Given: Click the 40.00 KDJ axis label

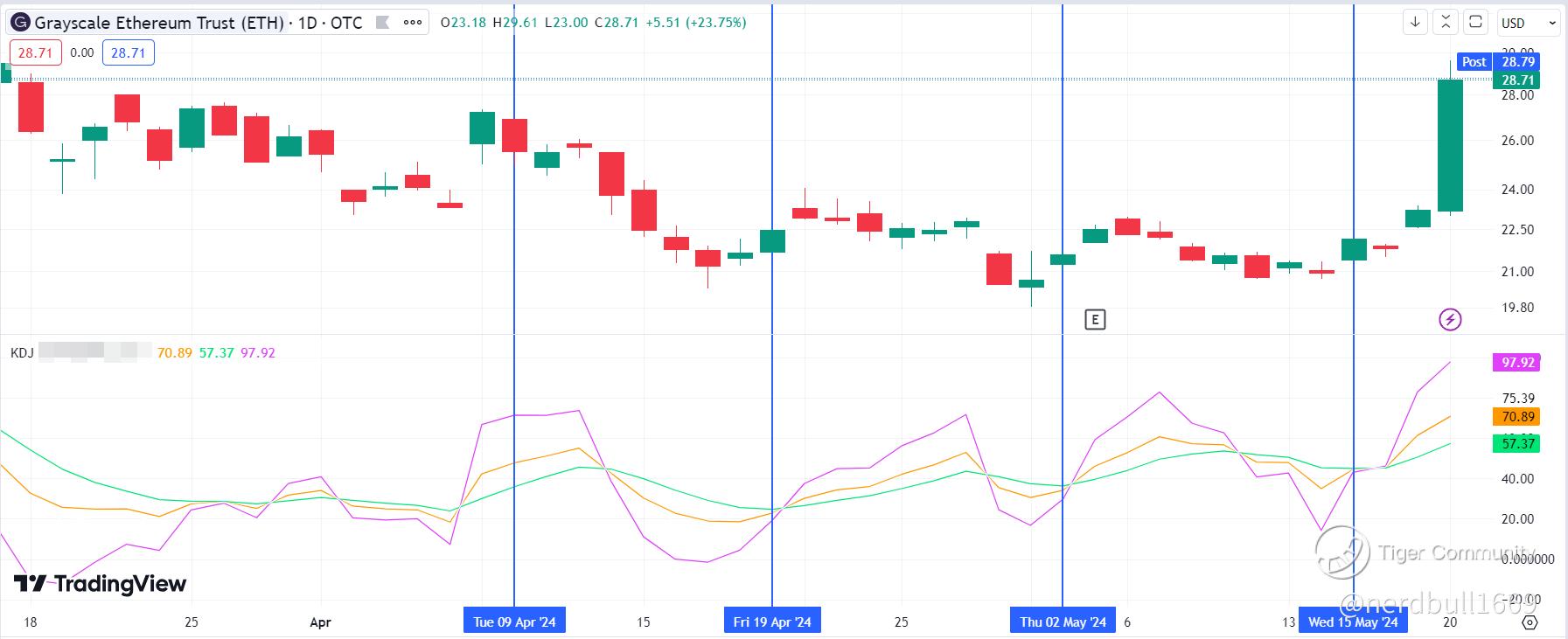Looking at the screenshot, I should [x=1518, y=479].
